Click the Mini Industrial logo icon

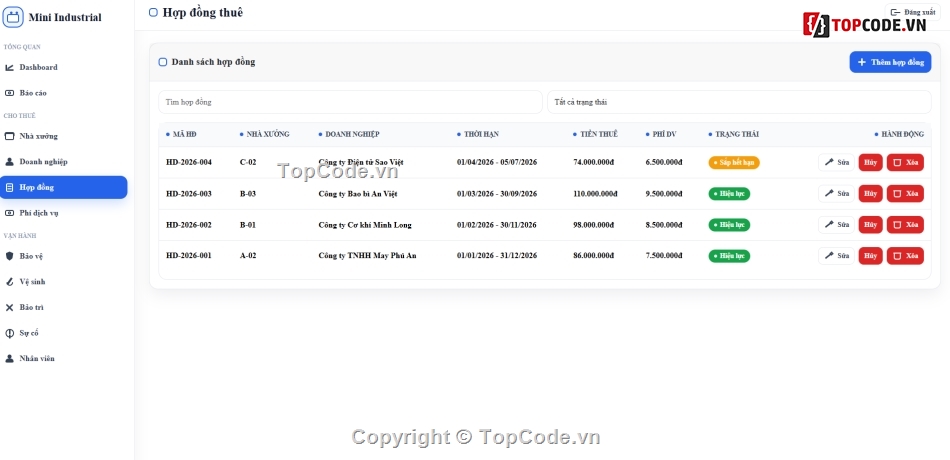click(x=13, y=17)
